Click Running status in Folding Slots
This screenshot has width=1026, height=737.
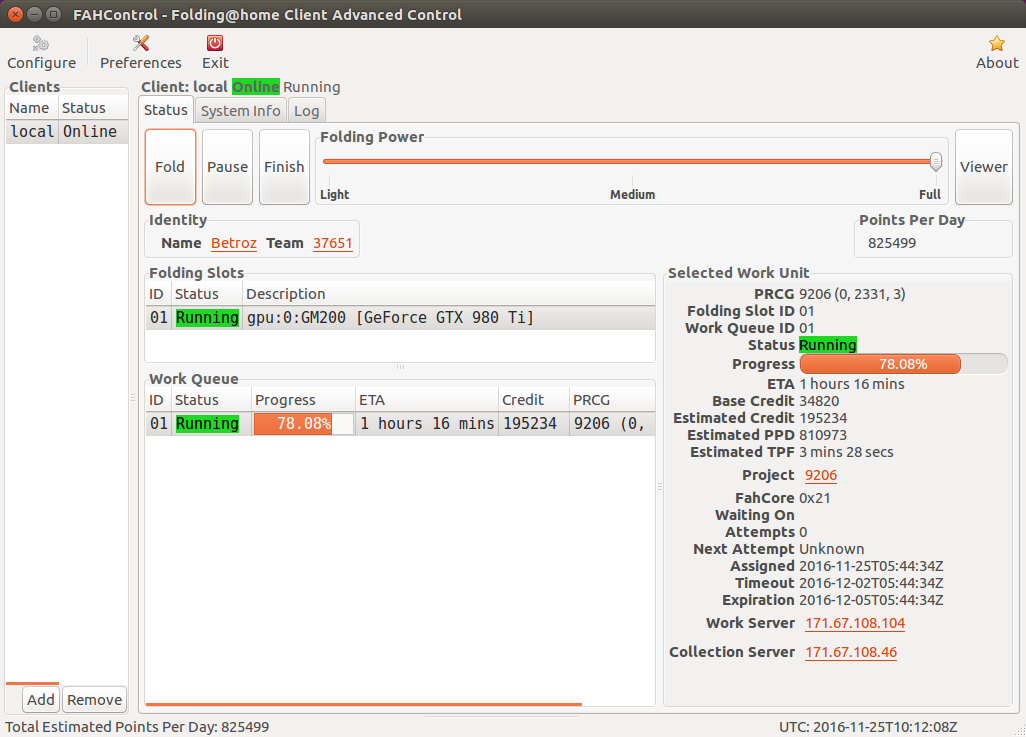[x=207, y=318]
